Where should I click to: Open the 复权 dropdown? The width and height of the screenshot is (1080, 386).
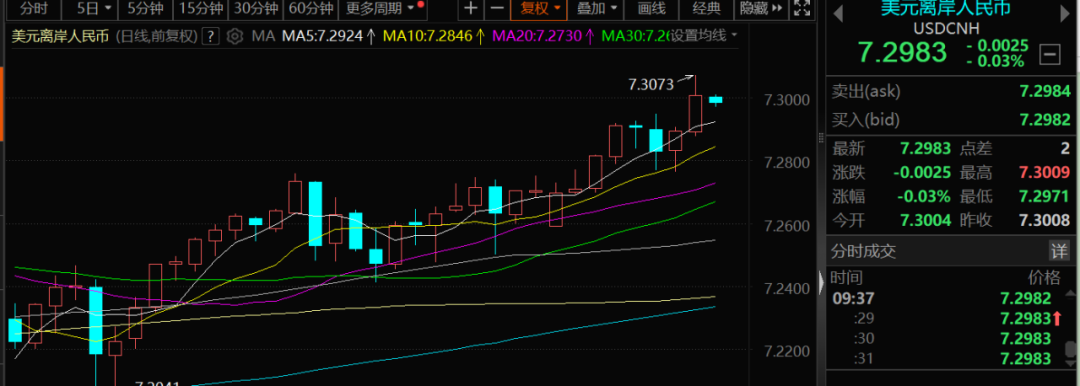(539, 9)
